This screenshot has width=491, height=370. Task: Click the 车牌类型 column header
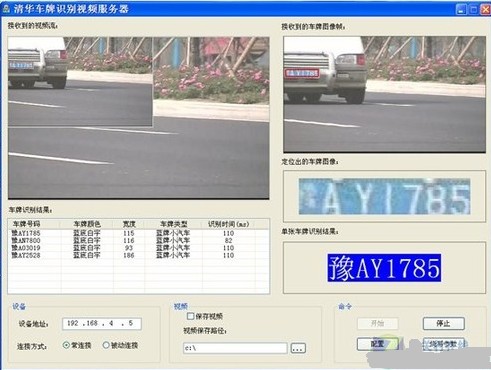click(x=173, y=224)
